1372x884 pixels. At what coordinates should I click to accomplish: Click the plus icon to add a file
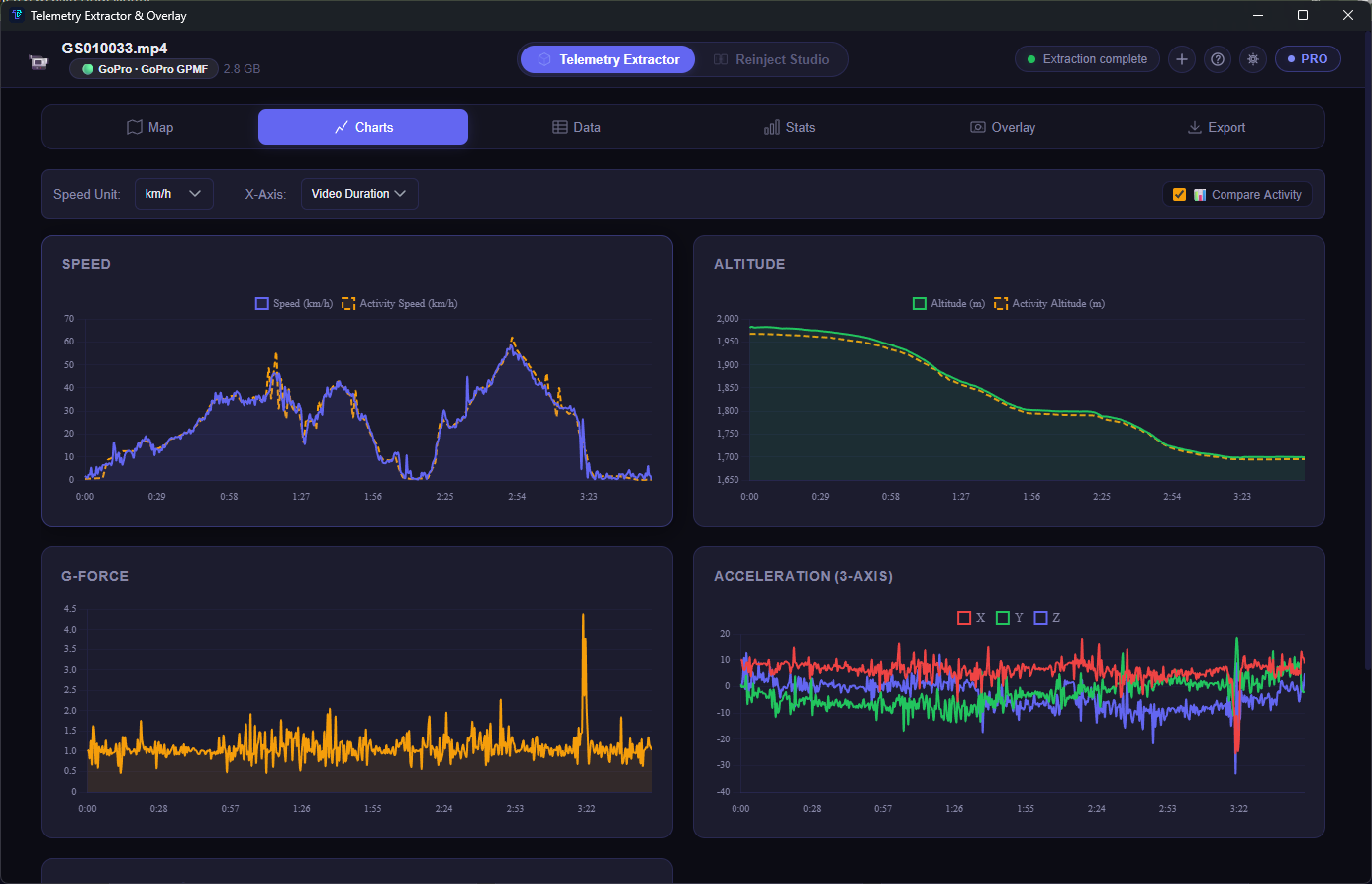click(x=1181, y=59)
